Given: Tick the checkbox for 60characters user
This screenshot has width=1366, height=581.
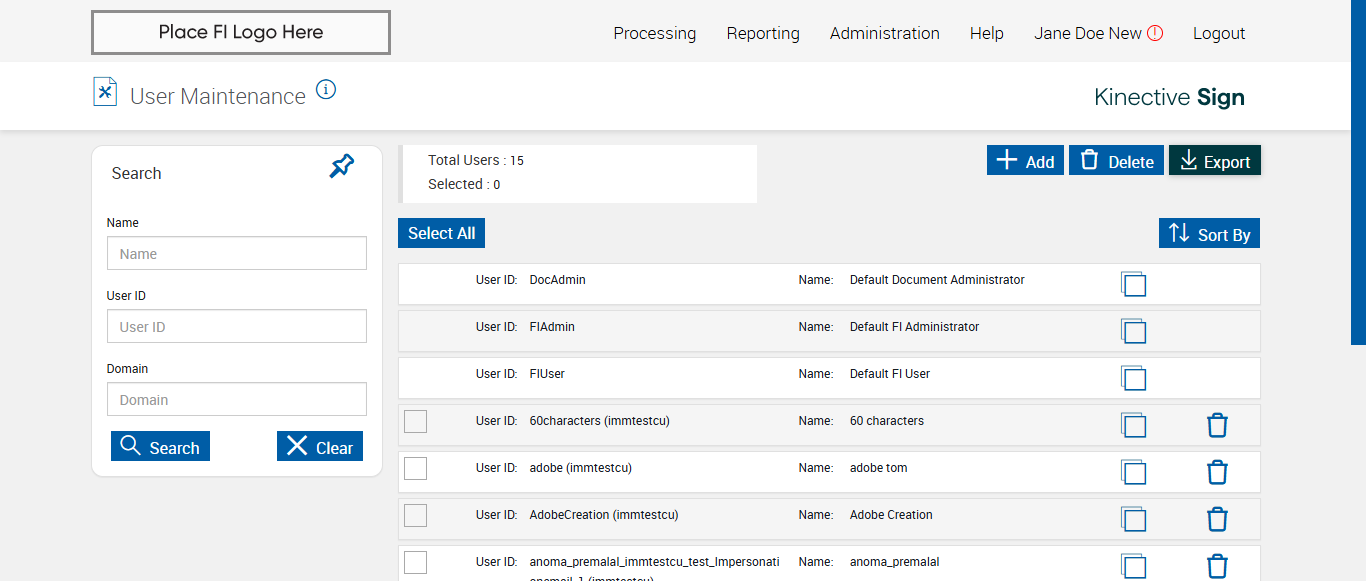Looking at the screenshot, I should point(415,421).
